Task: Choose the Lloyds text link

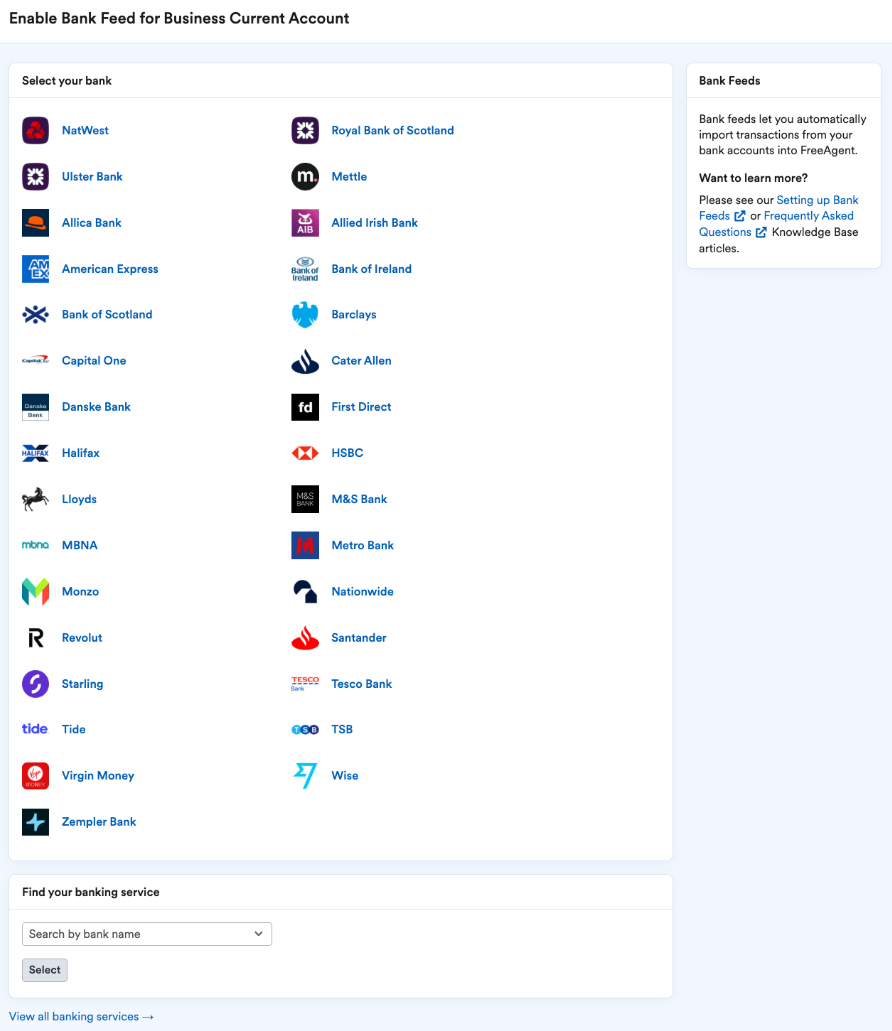Action: [80, 499]
